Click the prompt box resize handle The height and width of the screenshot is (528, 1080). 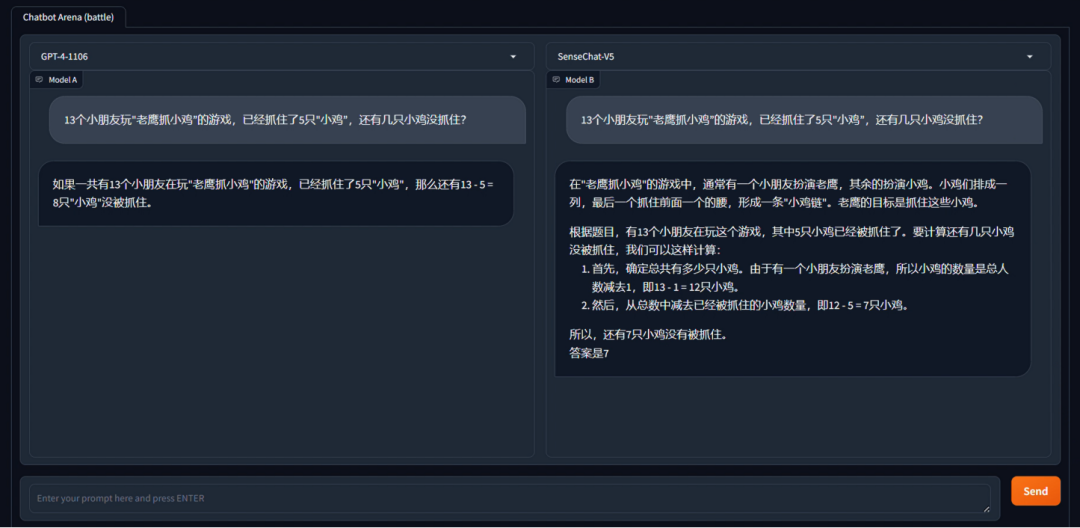pyautogui.click(x=986, y=509)
